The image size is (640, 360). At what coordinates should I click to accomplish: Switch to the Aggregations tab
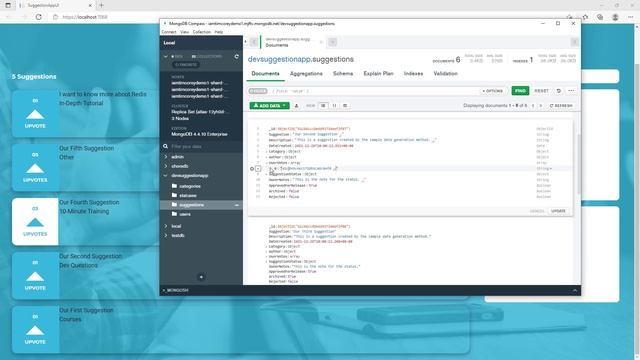(x=306, y=73)
